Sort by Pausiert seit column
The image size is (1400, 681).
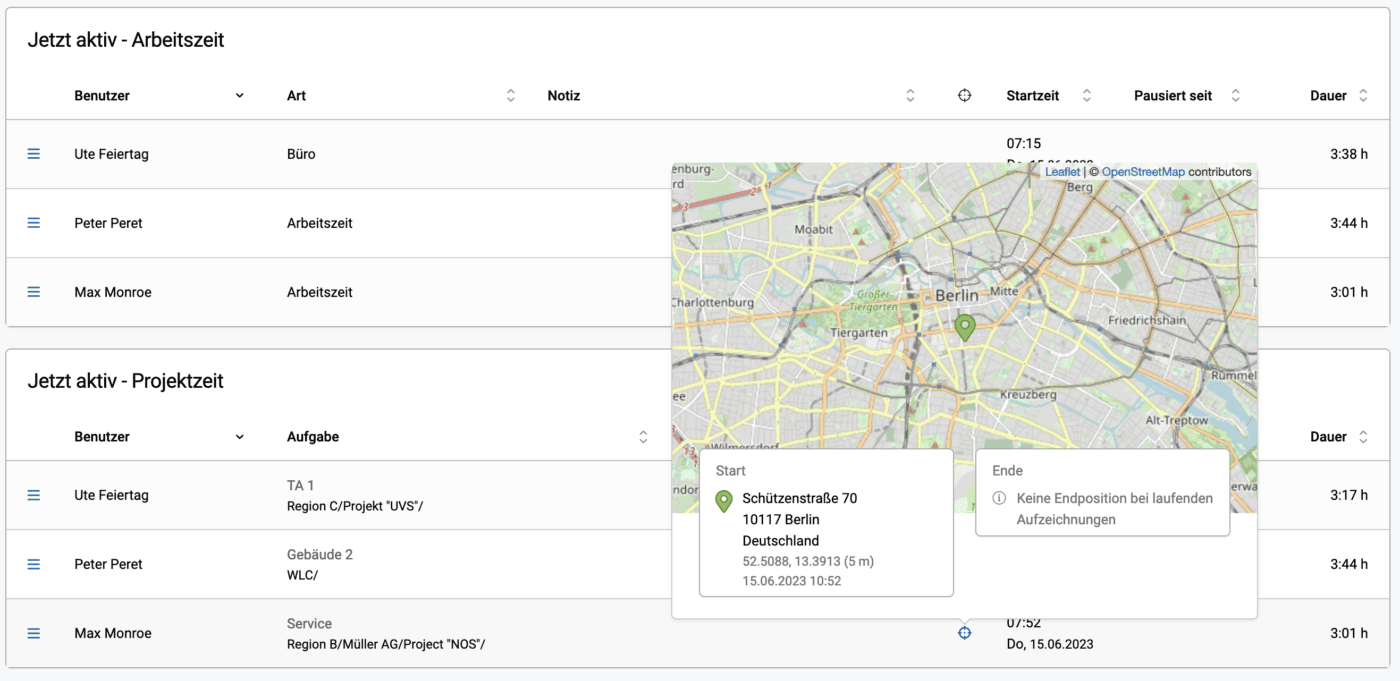1235,96
